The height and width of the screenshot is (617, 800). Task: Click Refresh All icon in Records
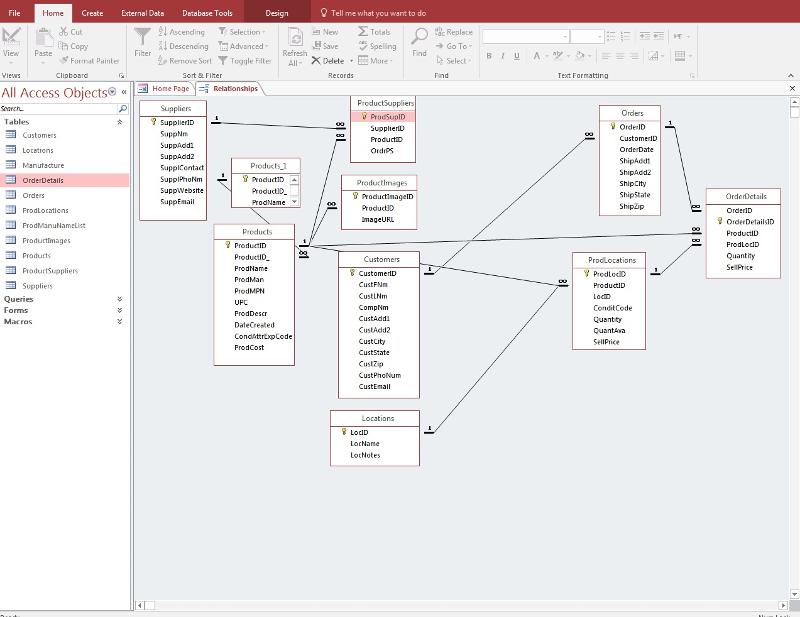click(295, 38)
